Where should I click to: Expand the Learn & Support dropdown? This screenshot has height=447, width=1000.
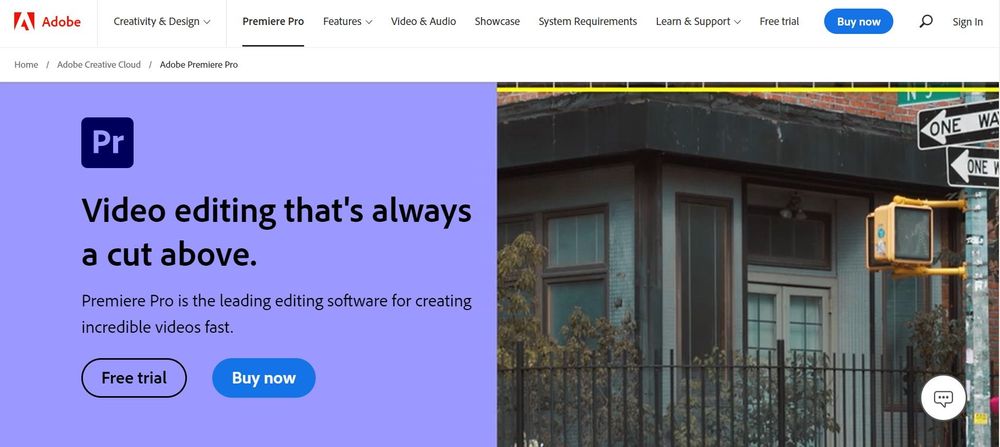pos(698,22)
